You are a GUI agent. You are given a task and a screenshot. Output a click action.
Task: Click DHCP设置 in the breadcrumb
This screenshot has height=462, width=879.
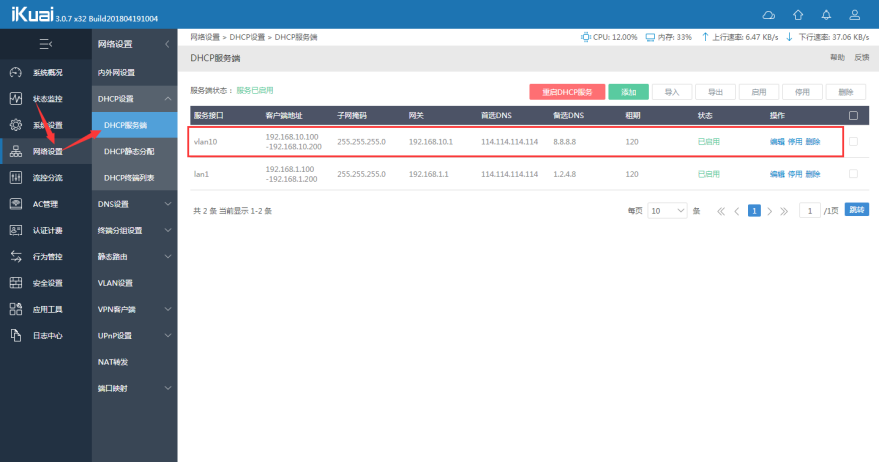coord(247,37)
